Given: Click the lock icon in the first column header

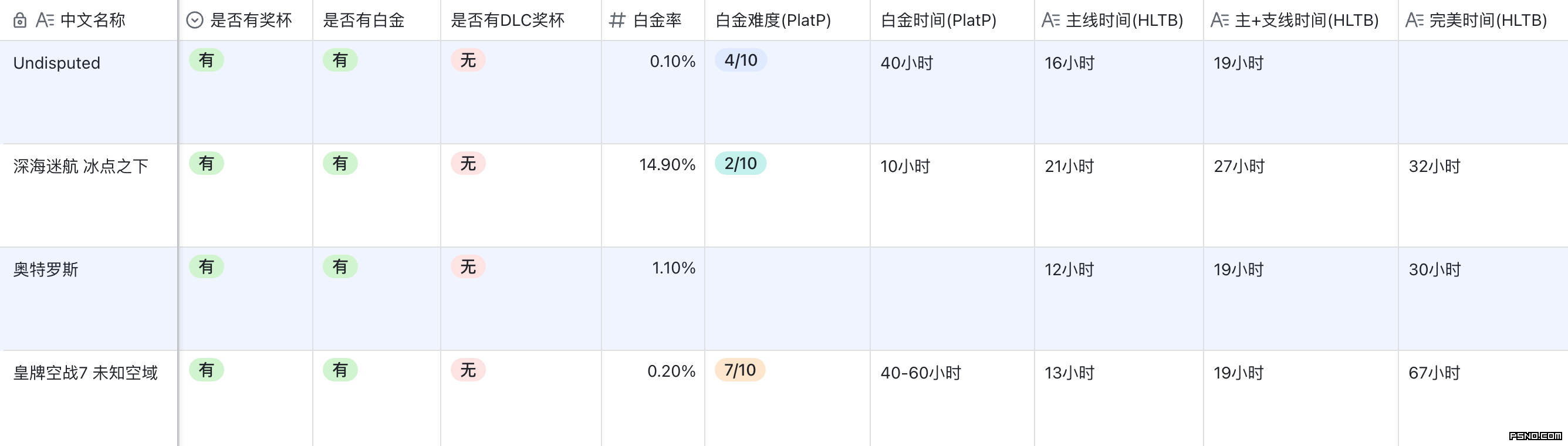Looking at the screenshot, I should tap(19, 21).
